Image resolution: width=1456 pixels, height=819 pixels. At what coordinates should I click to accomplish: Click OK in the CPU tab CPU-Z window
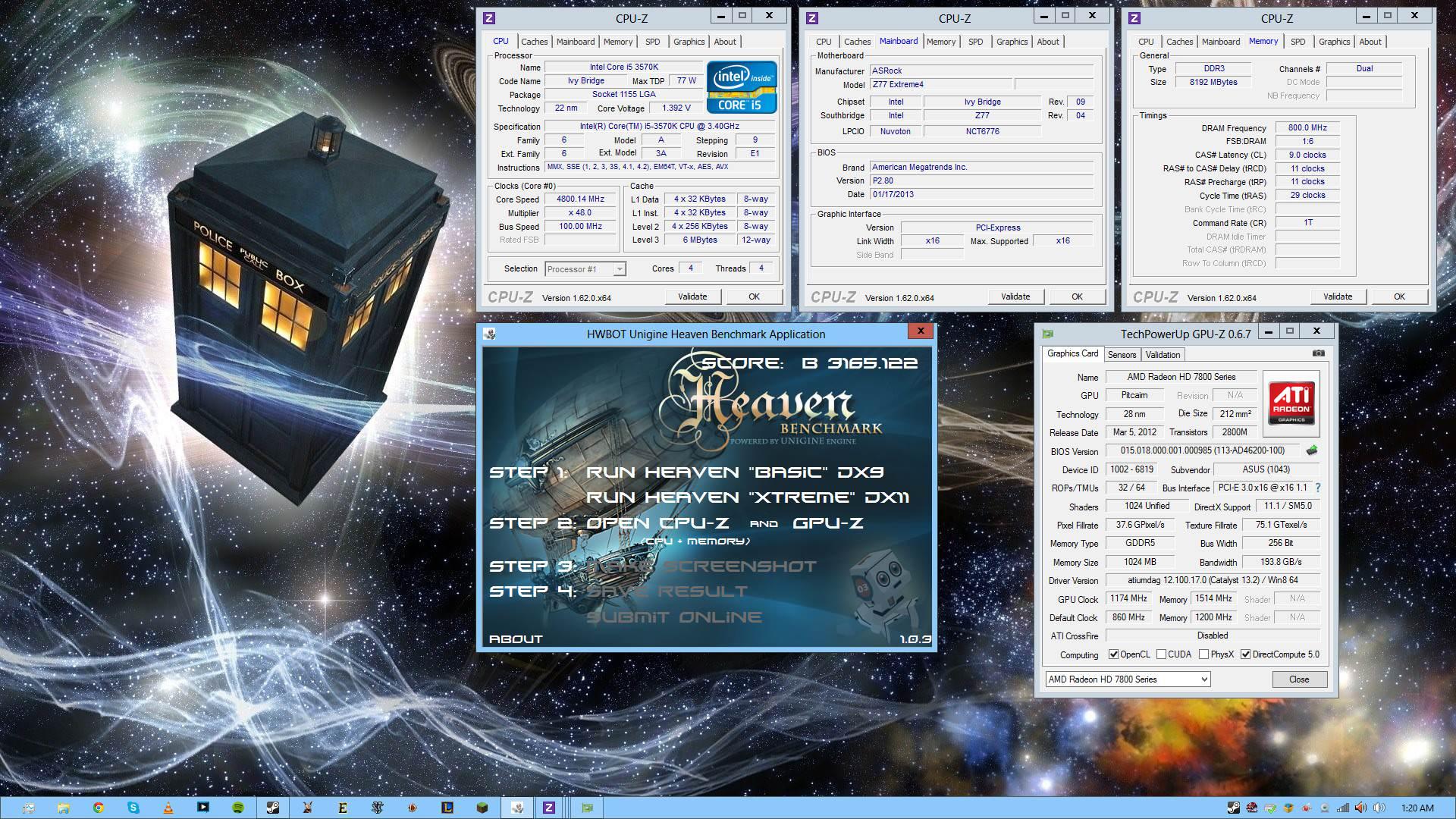point(754,297)
